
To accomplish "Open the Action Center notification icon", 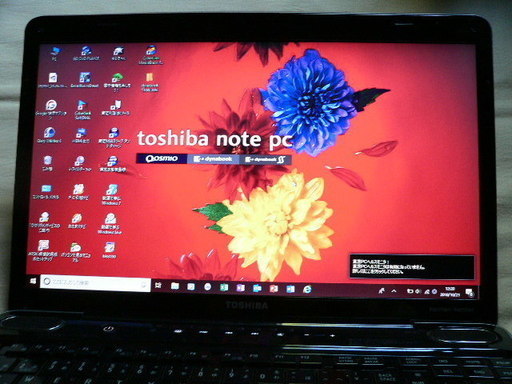I will [470, 293].
